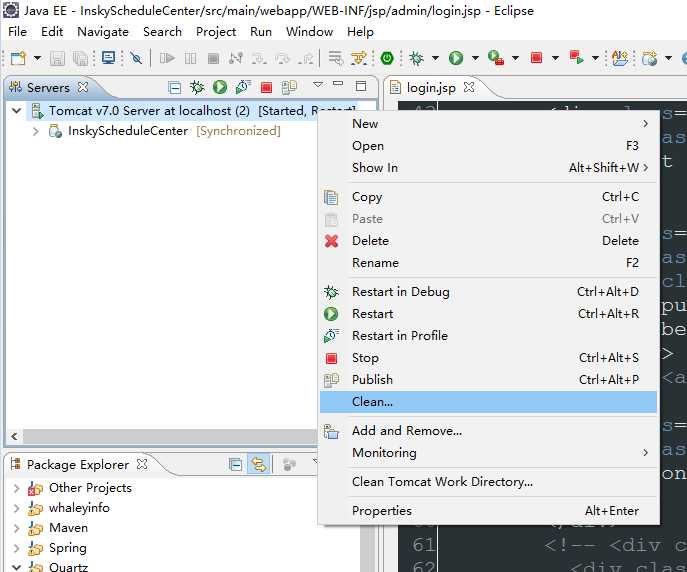Click the Terminate debug toolbar icon

point(213,58)
